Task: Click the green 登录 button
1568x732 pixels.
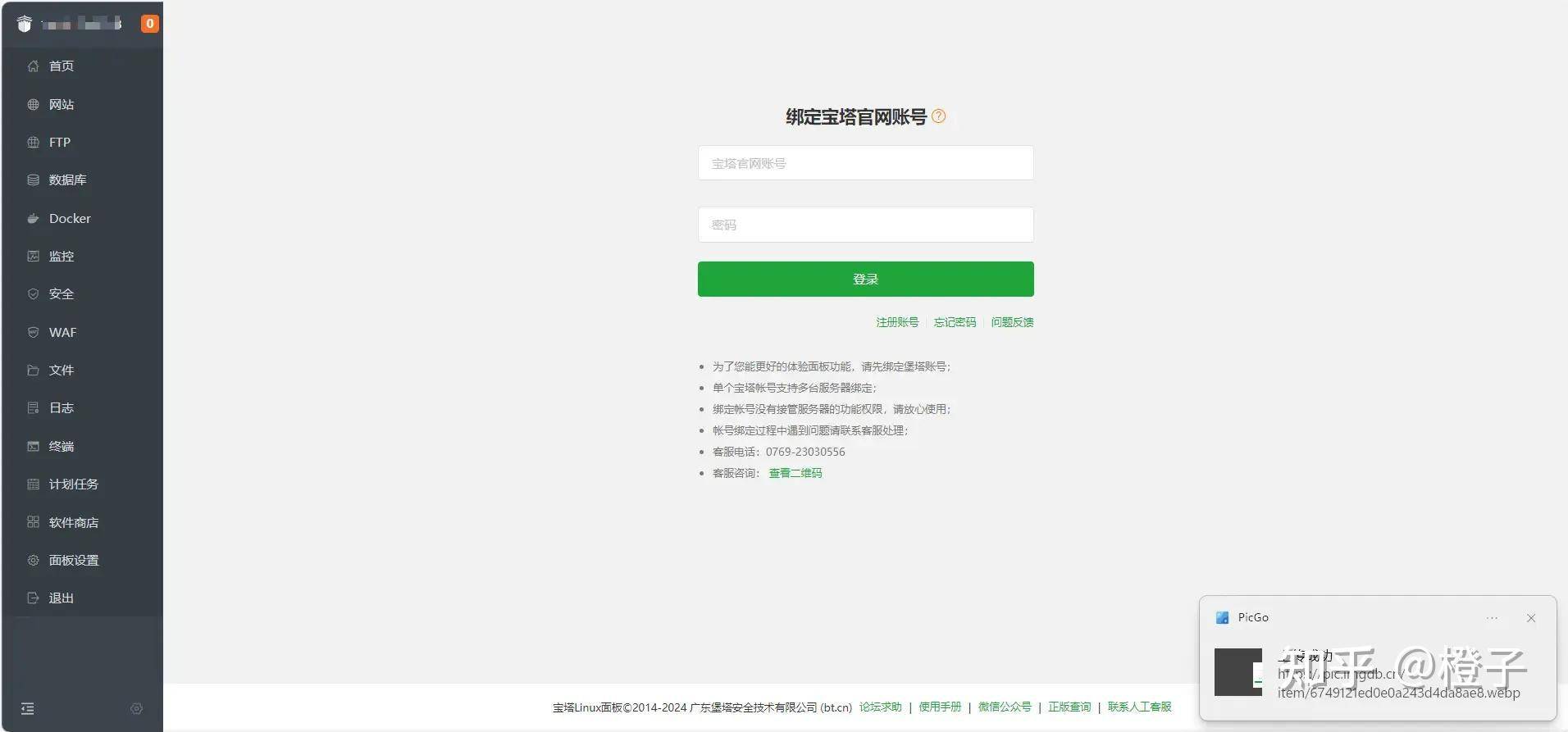Action: (x=865, y=279)
